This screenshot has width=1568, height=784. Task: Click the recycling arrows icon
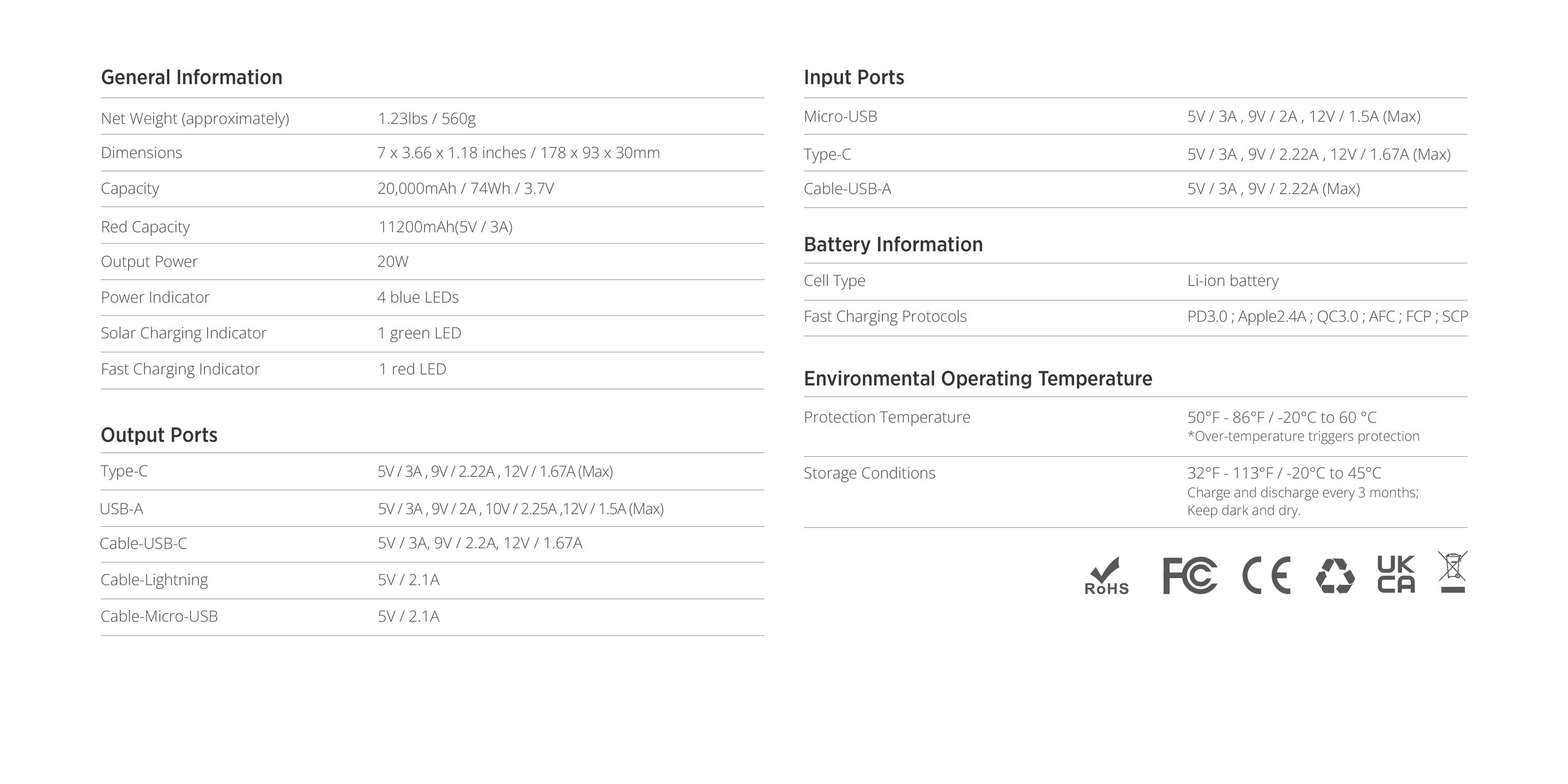click(1335, 576)
